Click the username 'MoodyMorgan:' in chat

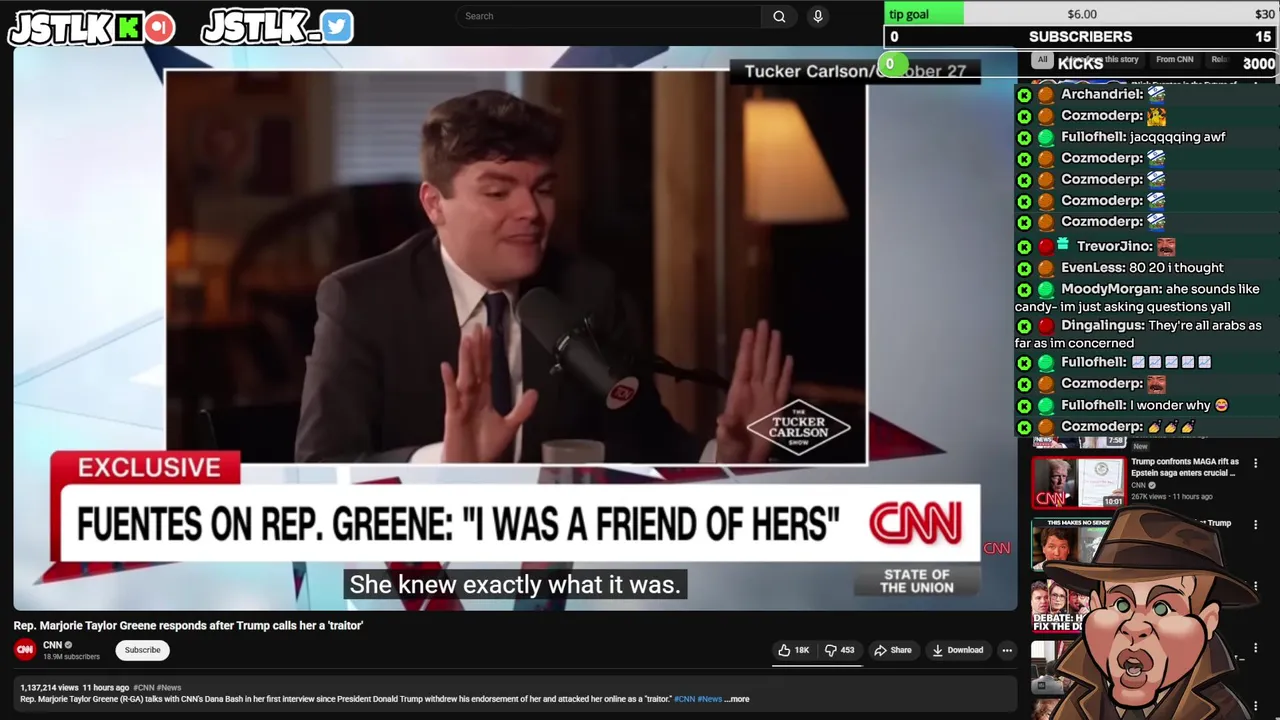click(x=1111, y=289)
